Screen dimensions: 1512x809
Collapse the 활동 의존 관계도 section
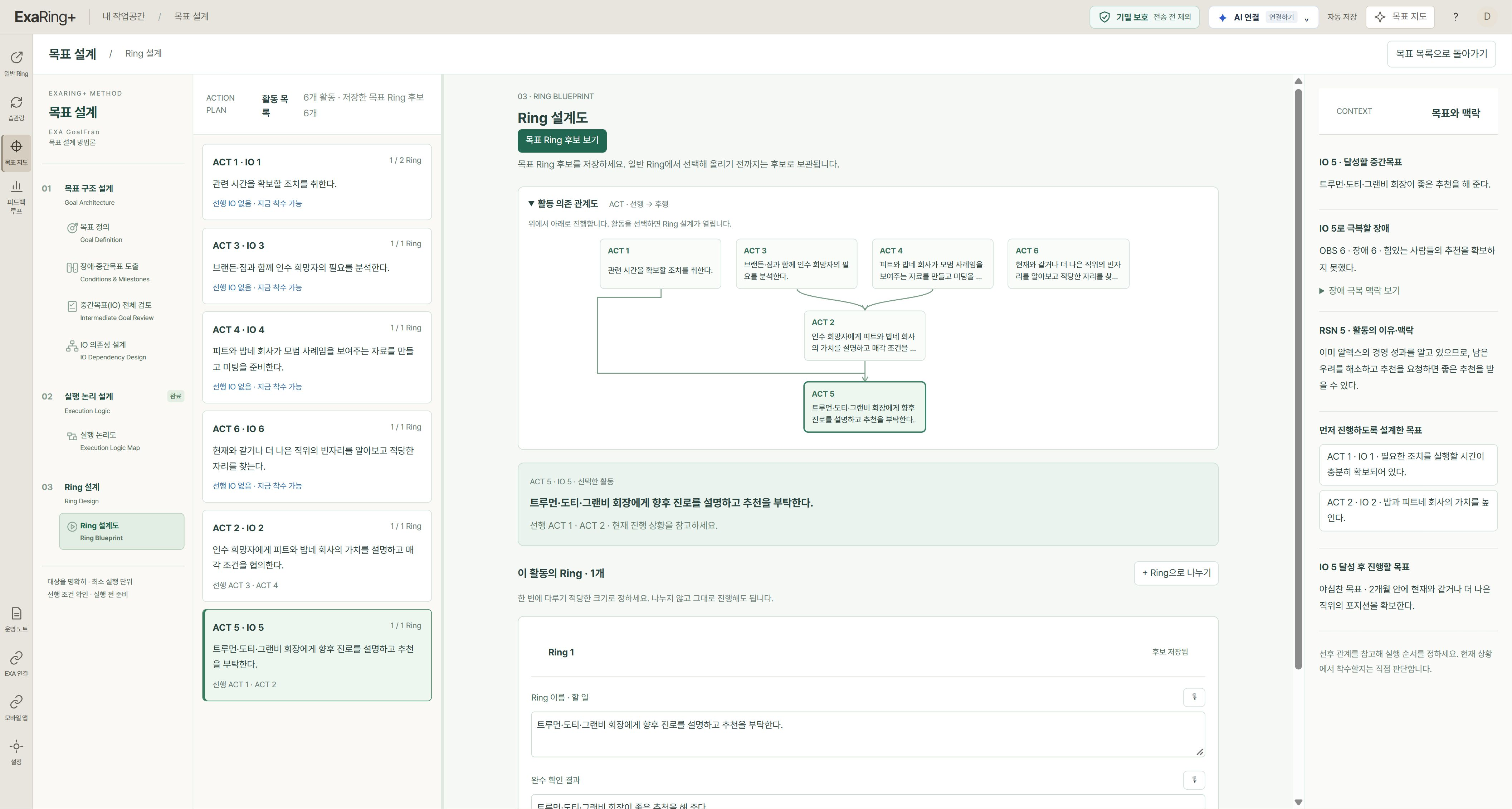coord(563,204)
